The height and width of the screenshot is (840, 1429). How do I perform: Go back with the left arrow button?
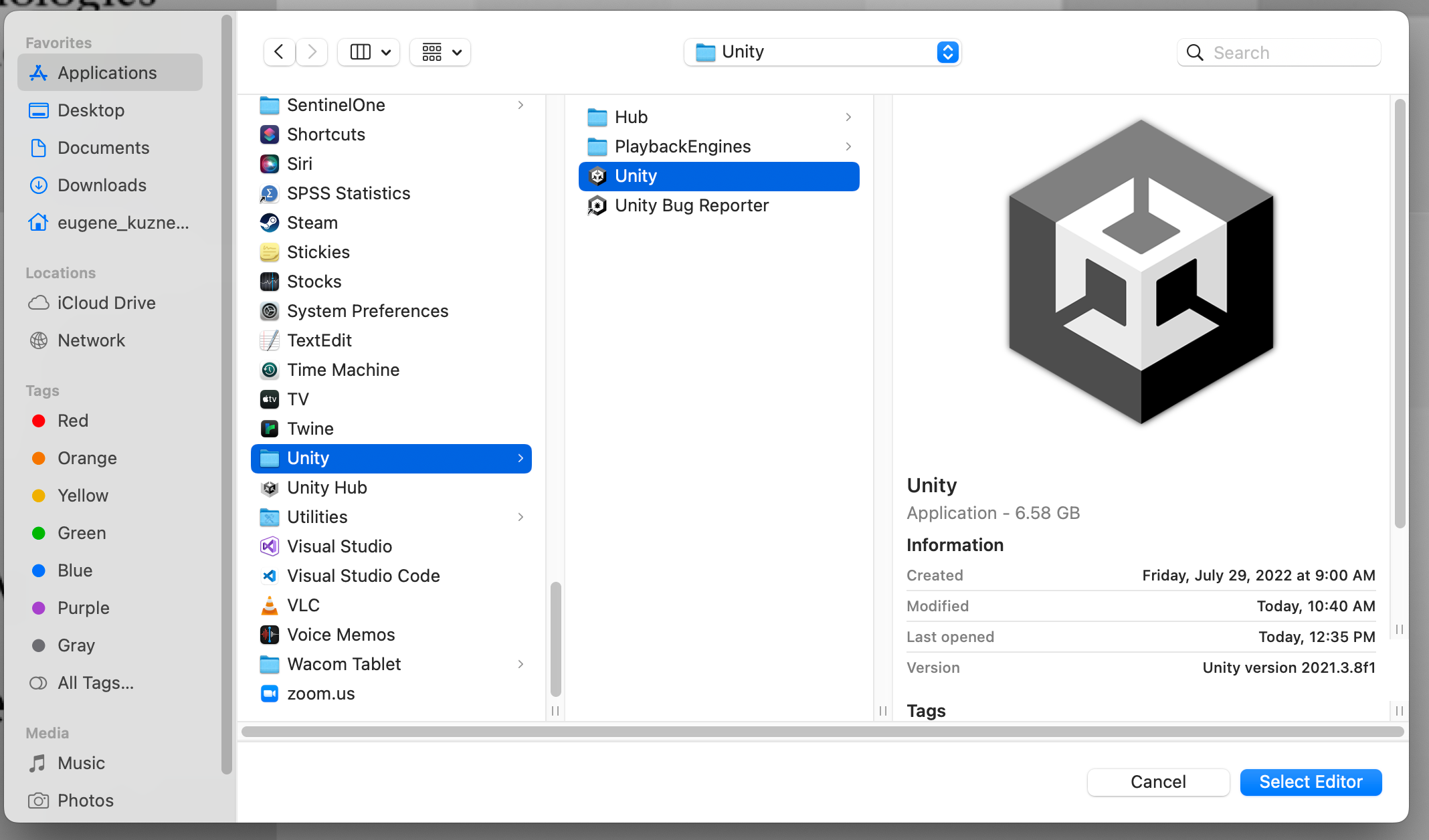279,52
